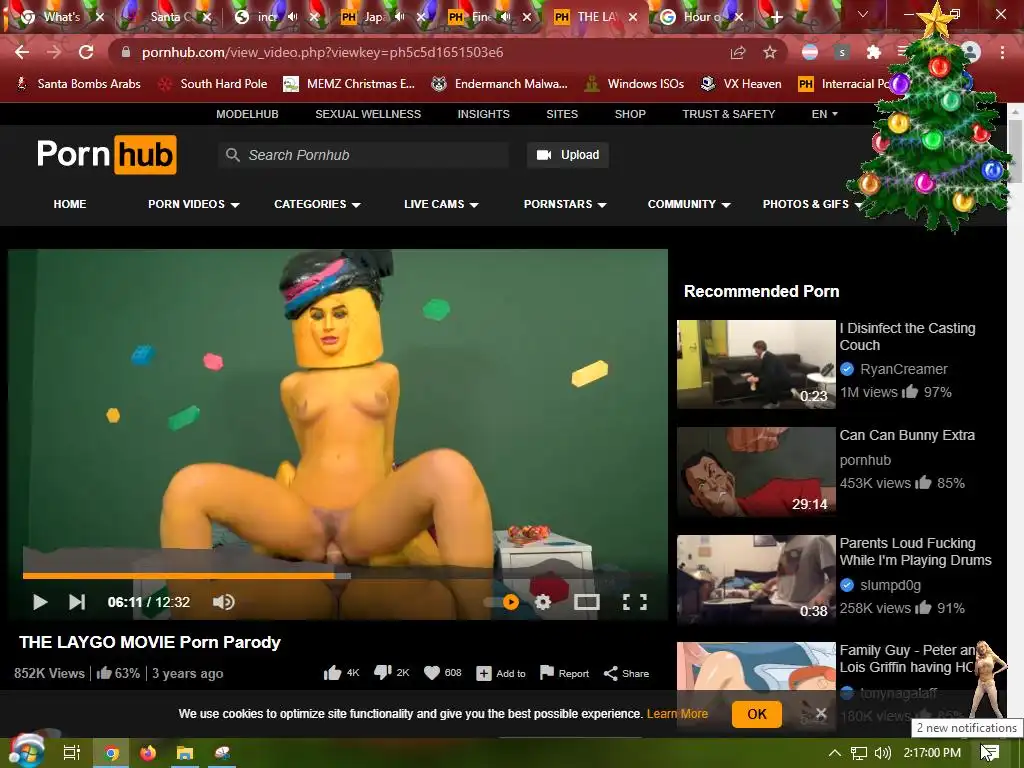This screenshot has height=768, width=1024.
Task: Open the SEXUAL WELLNESS menu link
Action: click(368, 114)
